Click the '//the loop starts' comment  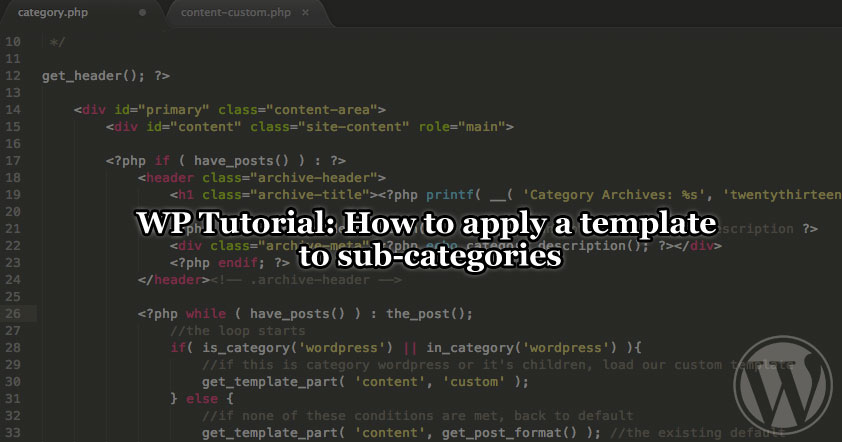coord(238,331)
